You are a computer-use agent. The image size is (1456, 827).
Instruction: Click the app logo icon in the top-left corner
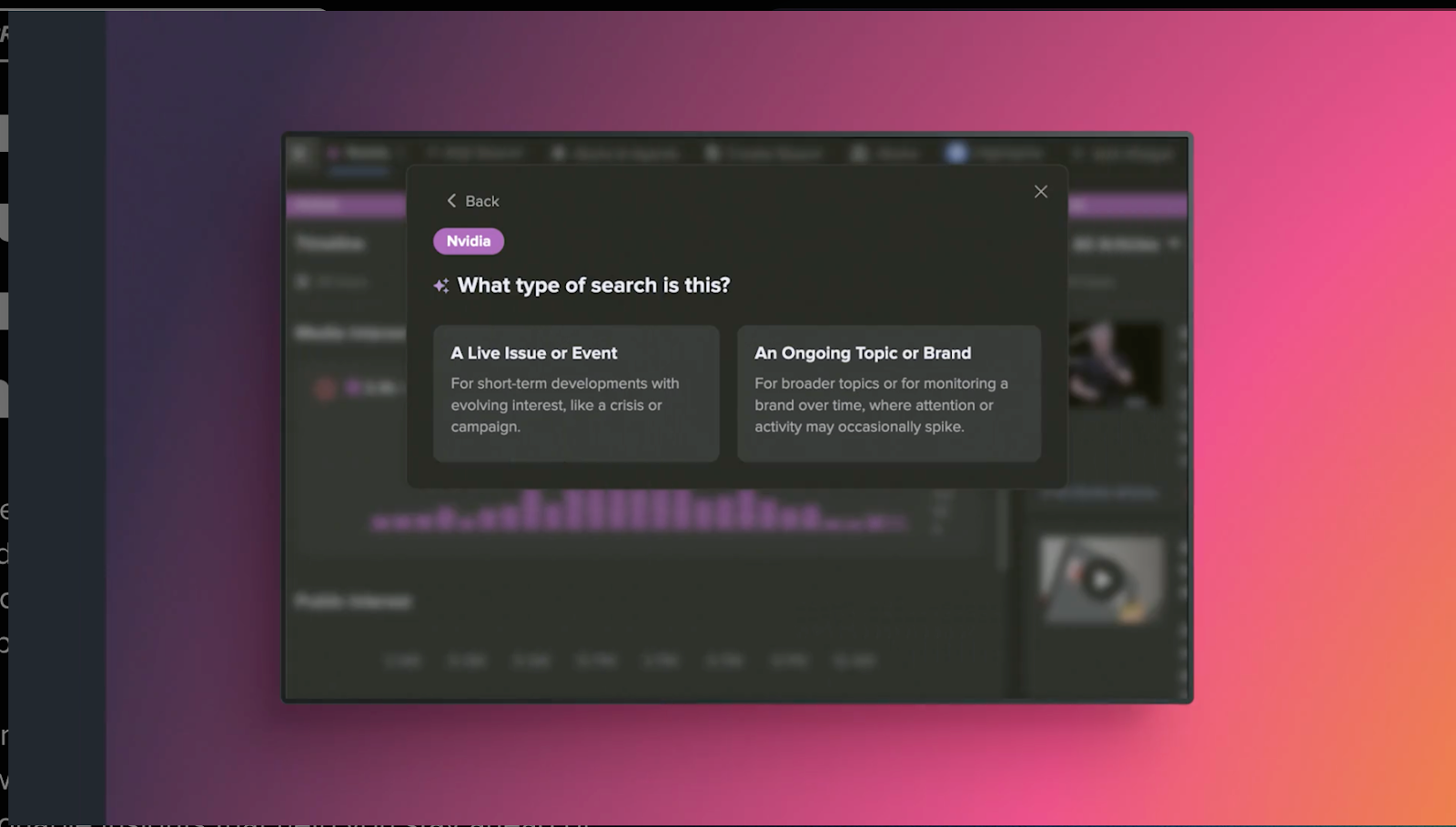click(299, 153)
